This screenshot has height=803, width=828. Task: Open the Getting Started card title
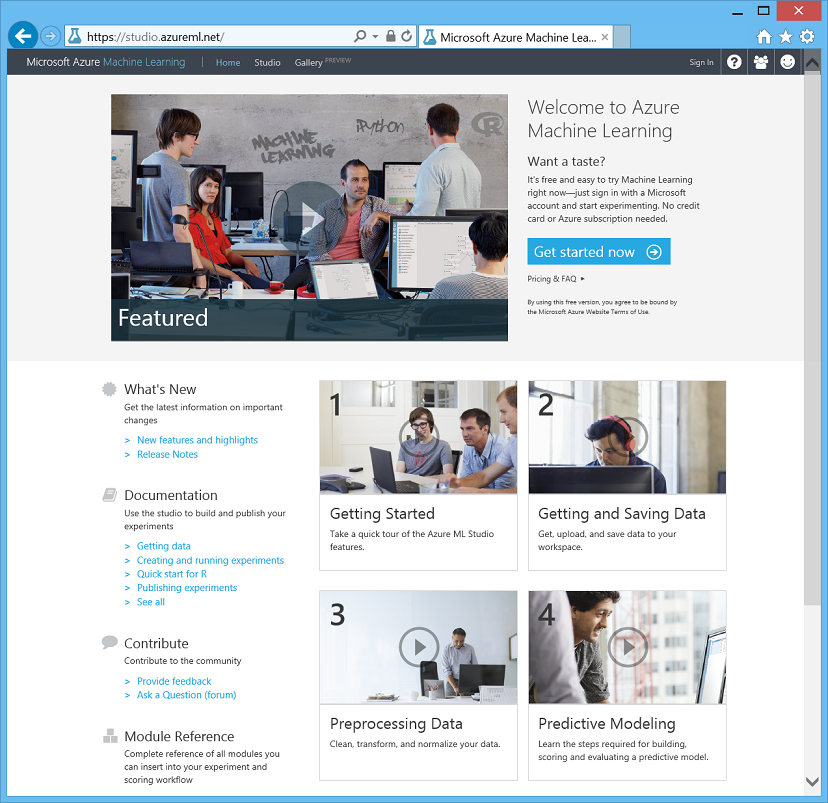382,514
